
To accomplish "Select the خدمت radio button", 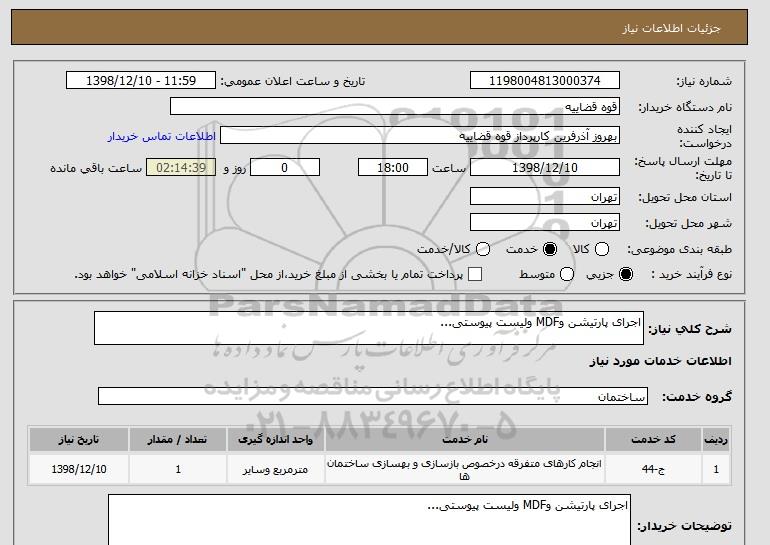I will [550, 249].
